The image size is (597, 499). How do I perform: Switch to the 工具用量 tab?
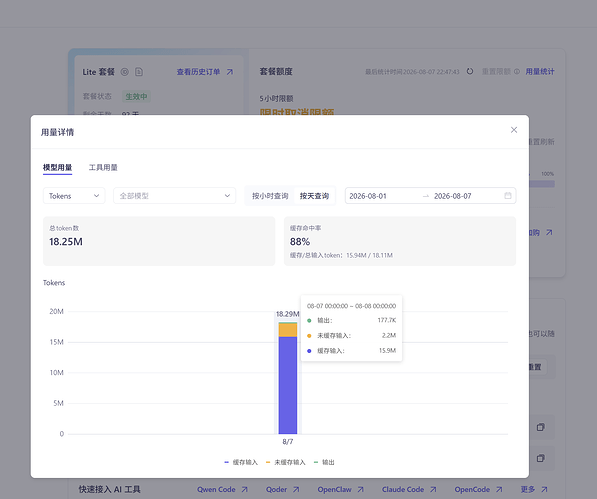pos(103,167)
